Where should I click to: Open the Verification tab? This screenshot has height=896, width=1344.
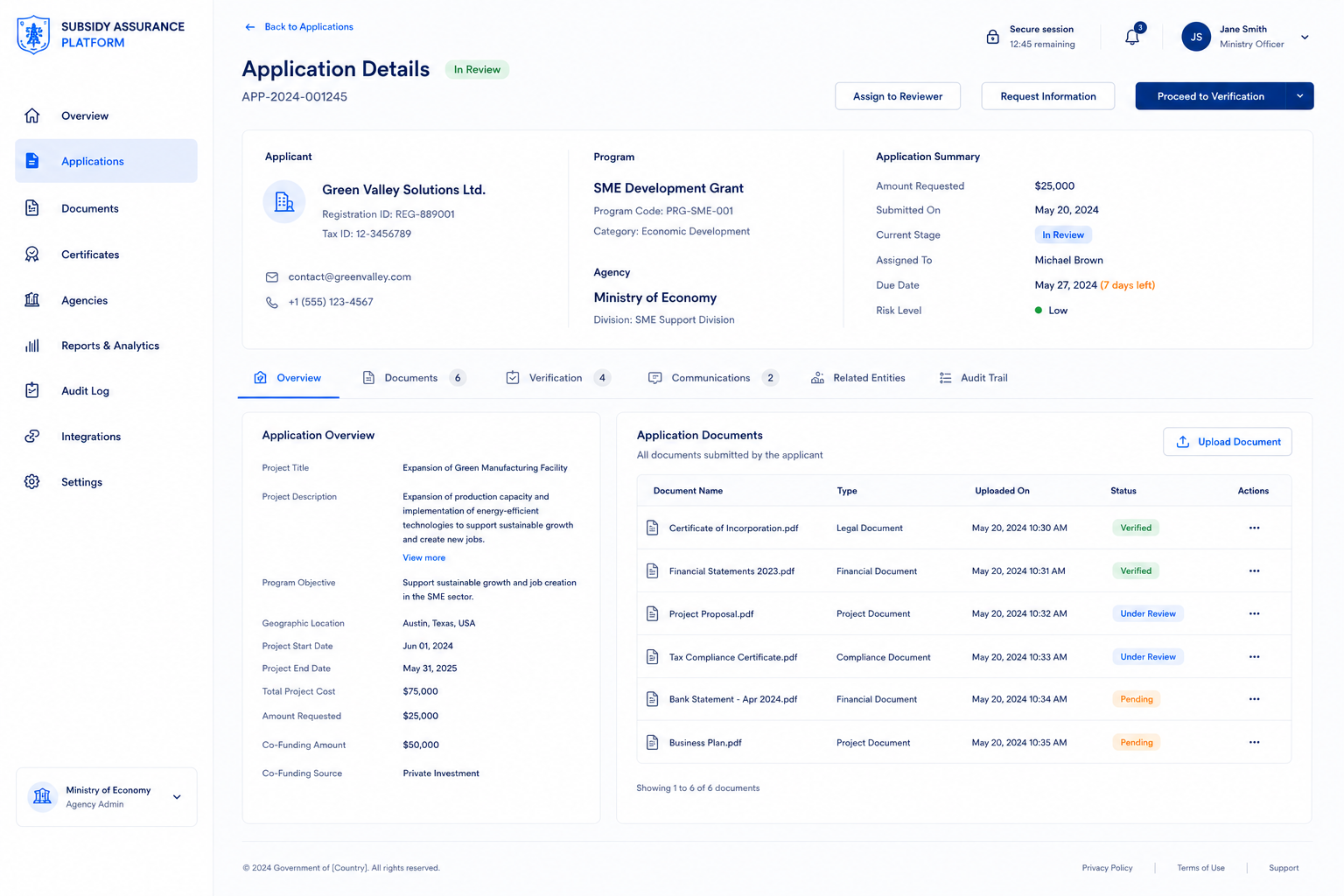(558, 378)
